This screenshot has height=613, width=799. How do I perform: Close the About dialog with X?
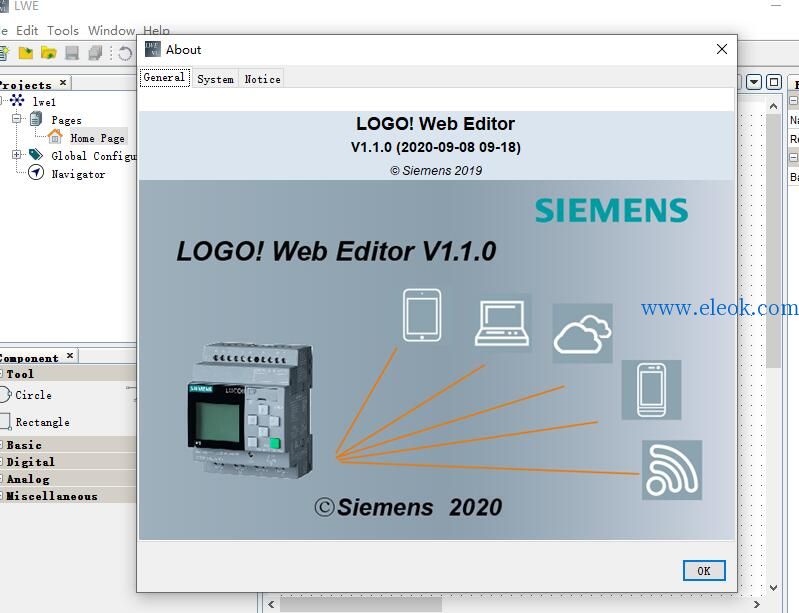tap(722, 49)
